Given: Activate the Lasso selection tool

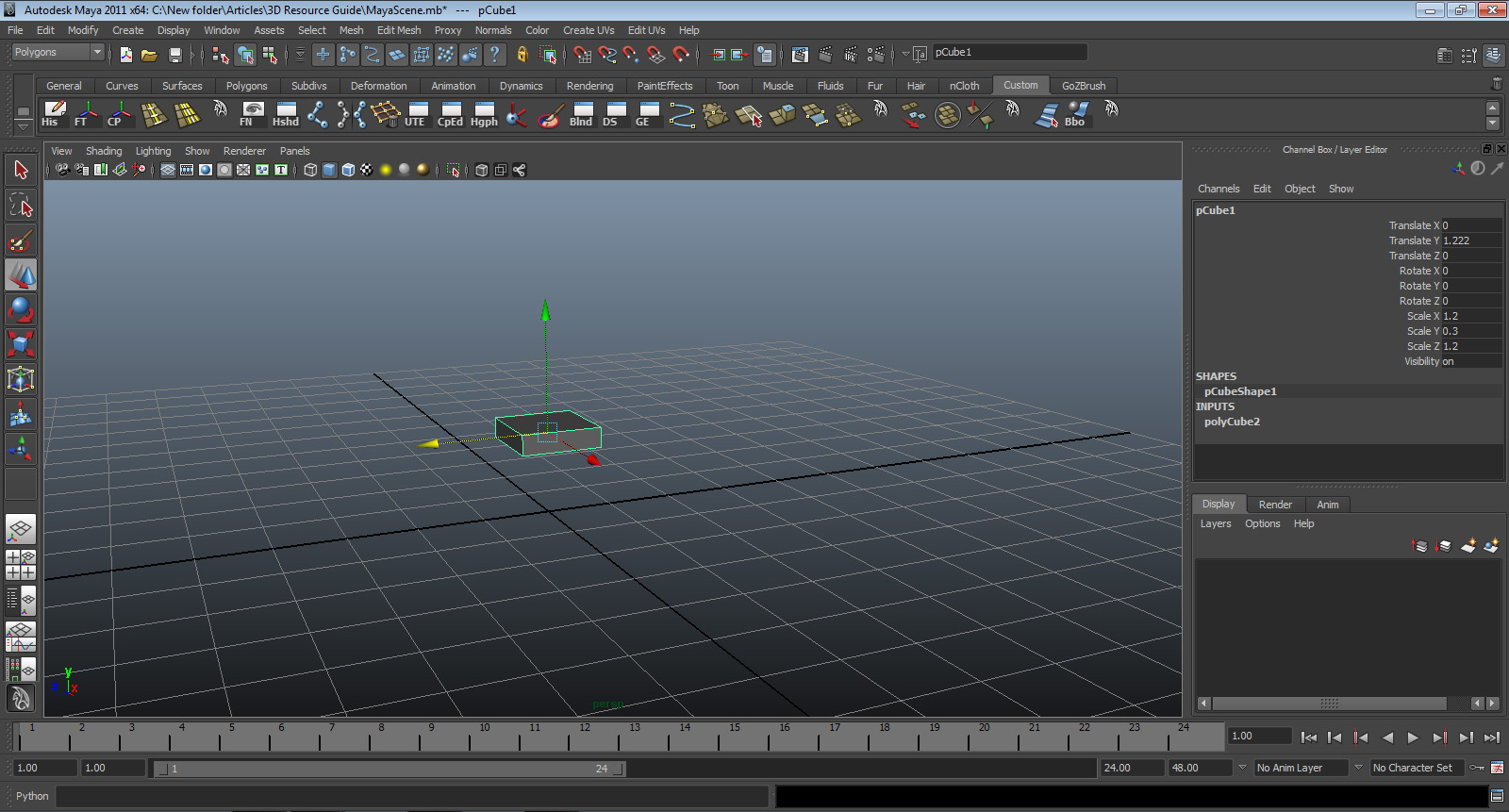Looking at the screenshot, I should (21, 205).
